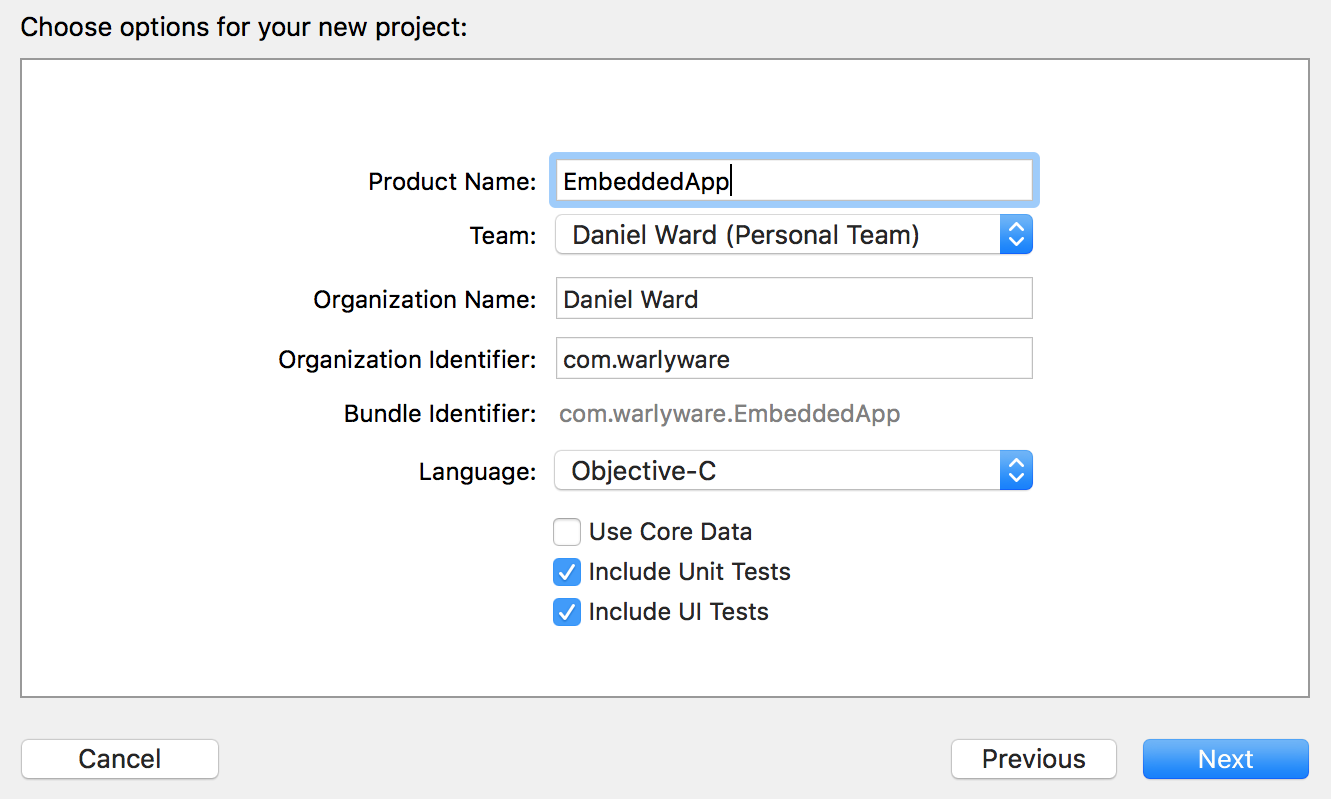Uncheck the Include Unit Tests checkbox
1331x799 pixels.
pos(567,572)
